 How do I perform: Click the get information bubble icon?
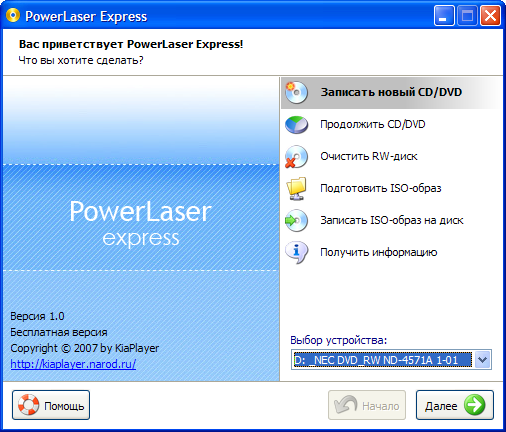pos(296,252)
